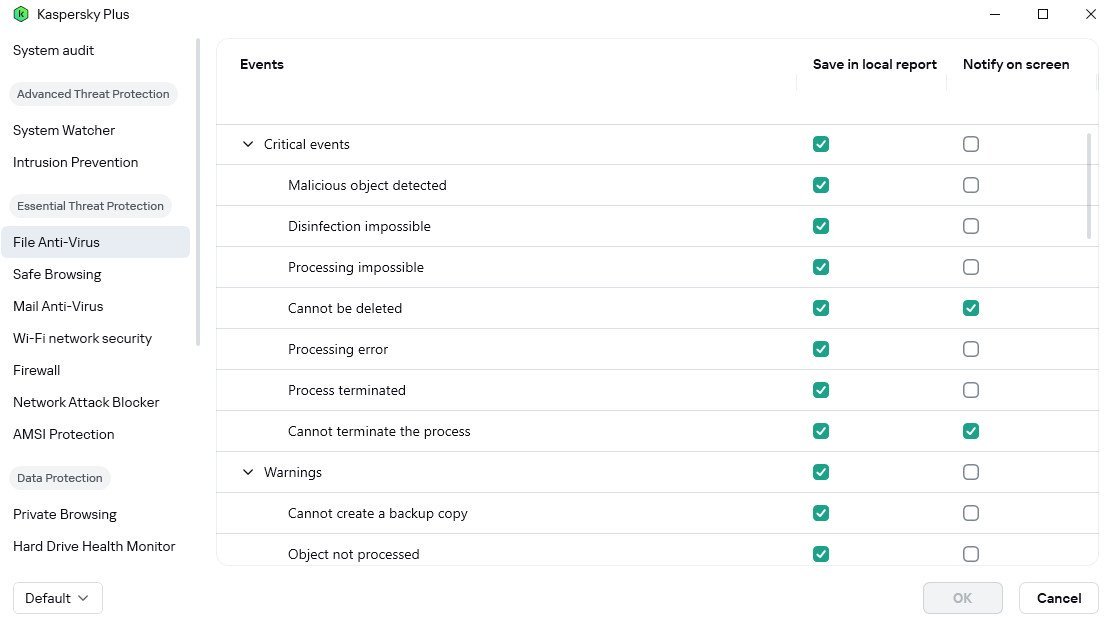The image size is (1106, 627).
Task: Minimize the Kaspersky Plus window
Action: 995,14
